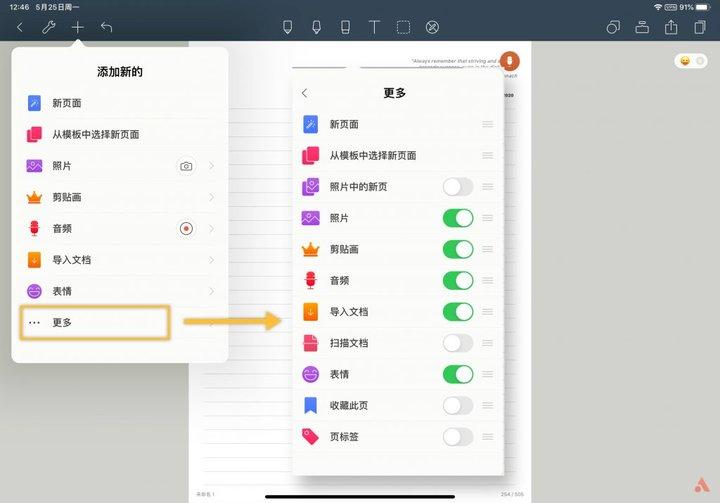Tap the camera icon in 照片 row

(186, 166)
